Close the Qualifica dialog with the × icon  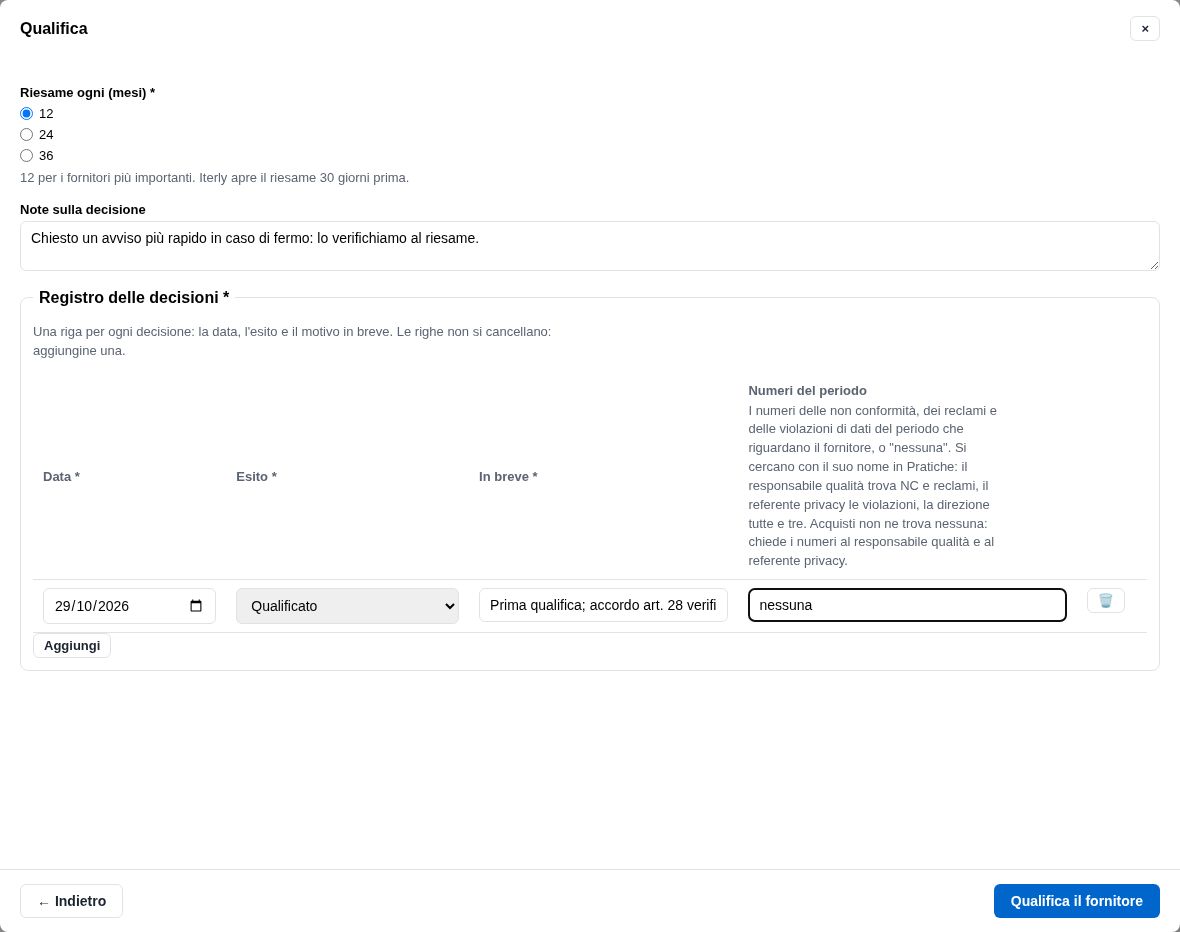tap(1144, 29)
